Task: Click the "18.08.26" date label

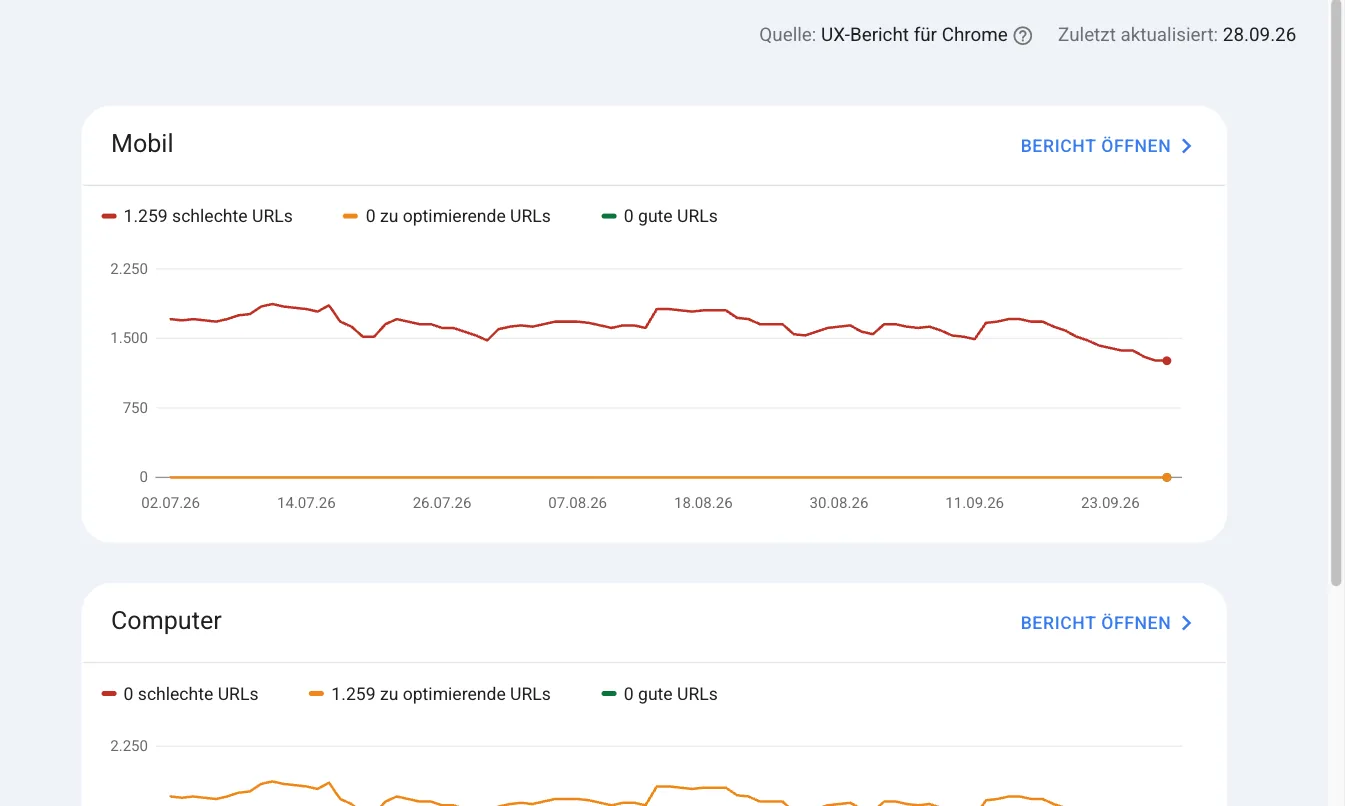Action: [x=703, y=503]
